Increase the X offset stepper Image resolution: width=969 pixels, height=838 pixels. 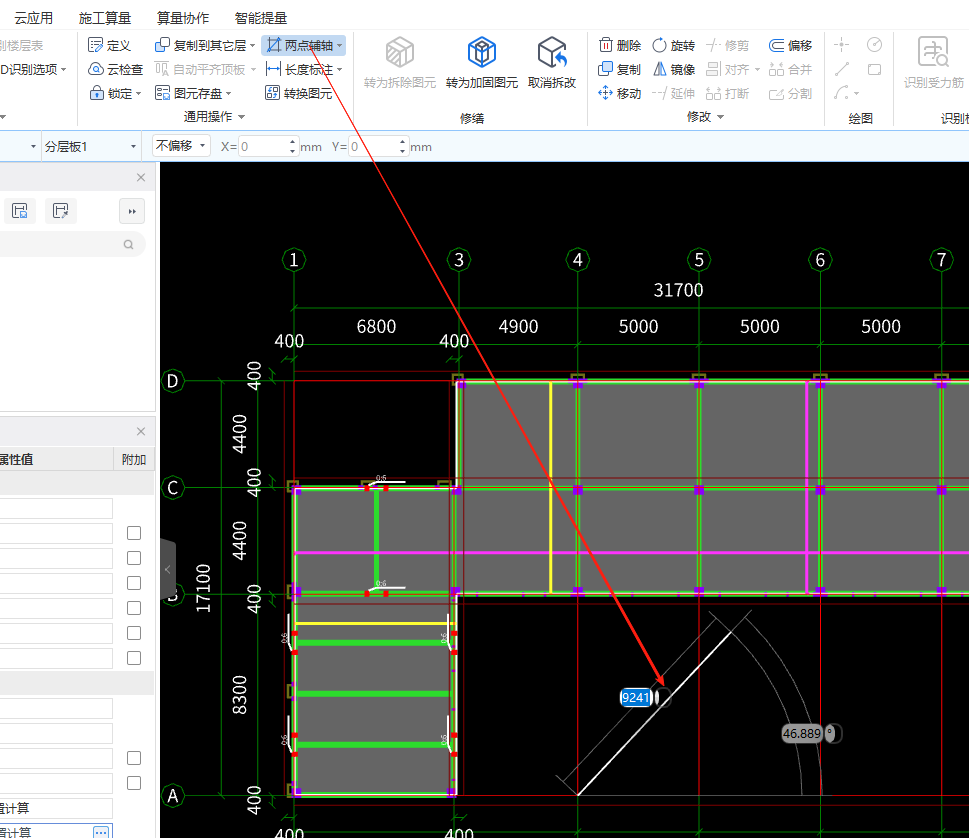(293, 142)
